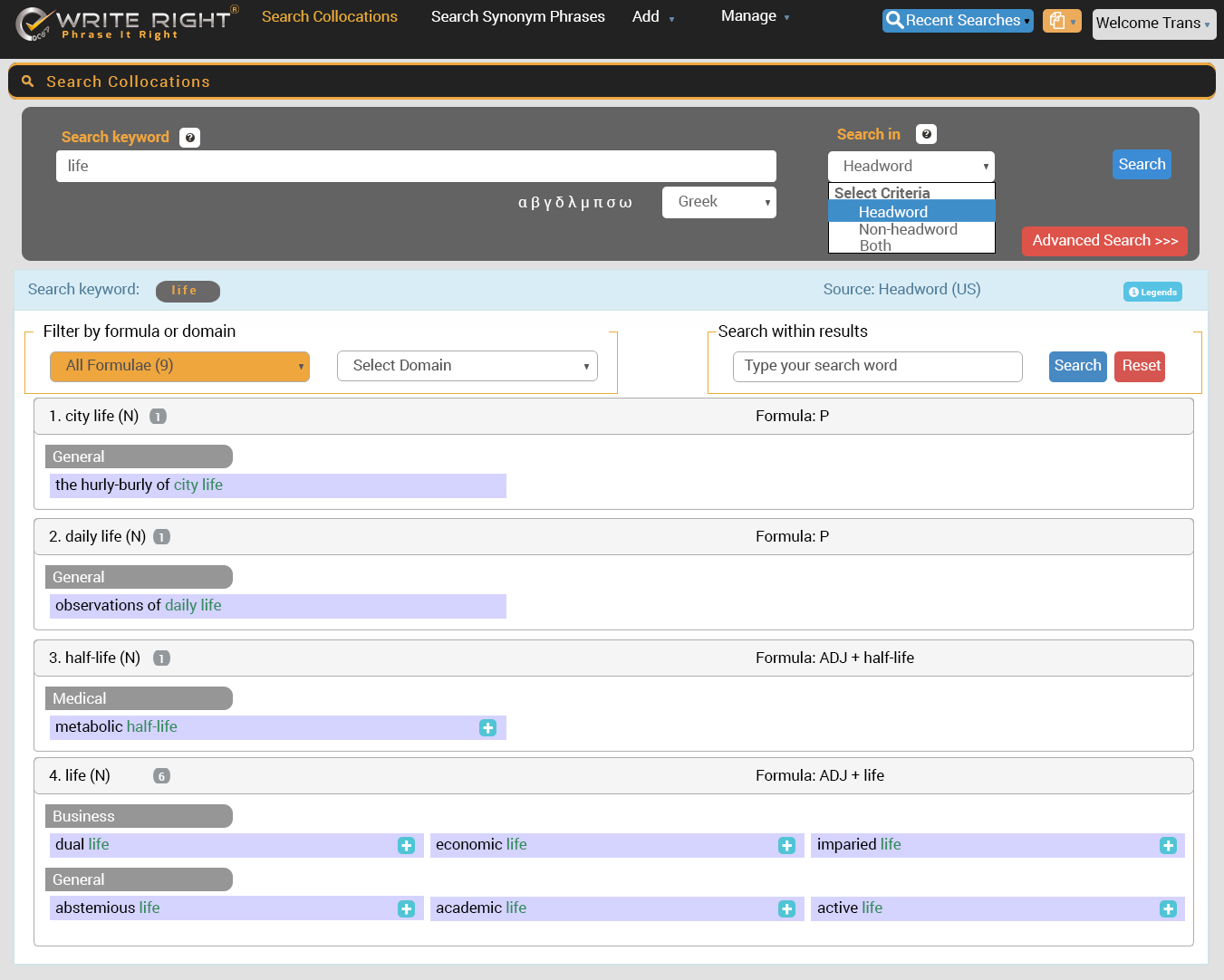The image size is (1224, 980).
Task: Choose Non-headword in the criteria list
Action: point(908,230)
